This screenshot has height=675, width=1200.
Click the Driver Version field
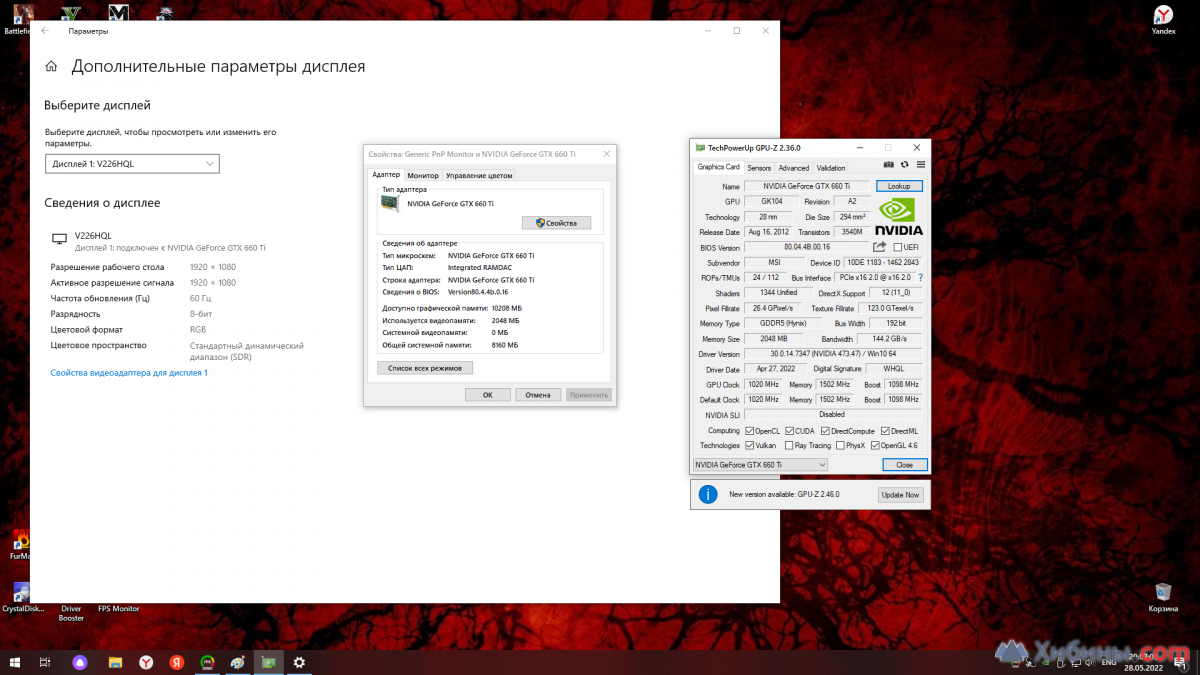(x=833, y=354)
